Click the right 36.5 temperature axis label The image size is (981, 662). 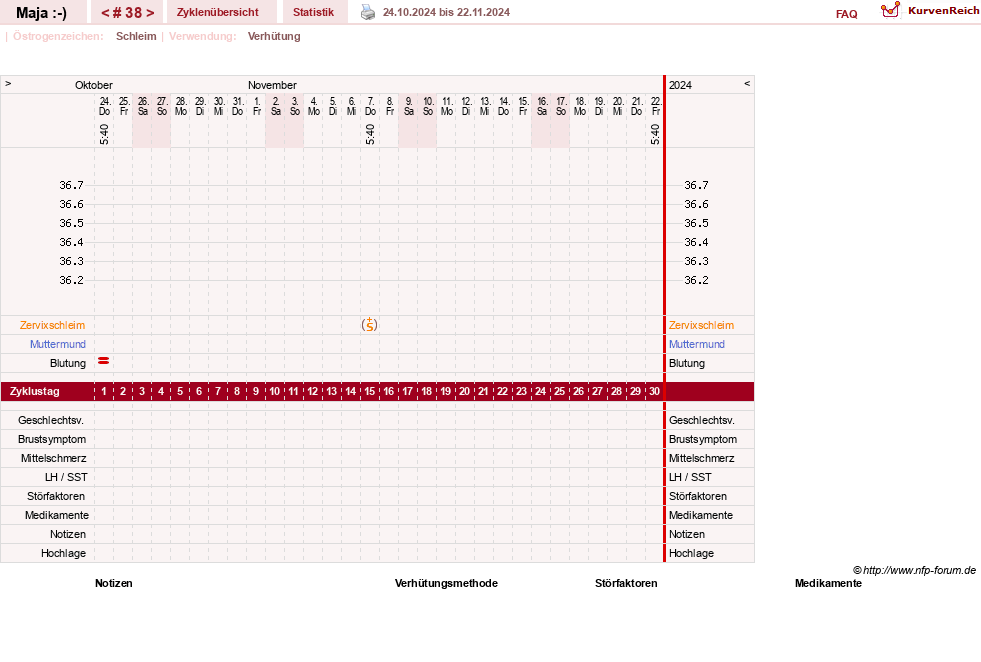click(696, 223)
